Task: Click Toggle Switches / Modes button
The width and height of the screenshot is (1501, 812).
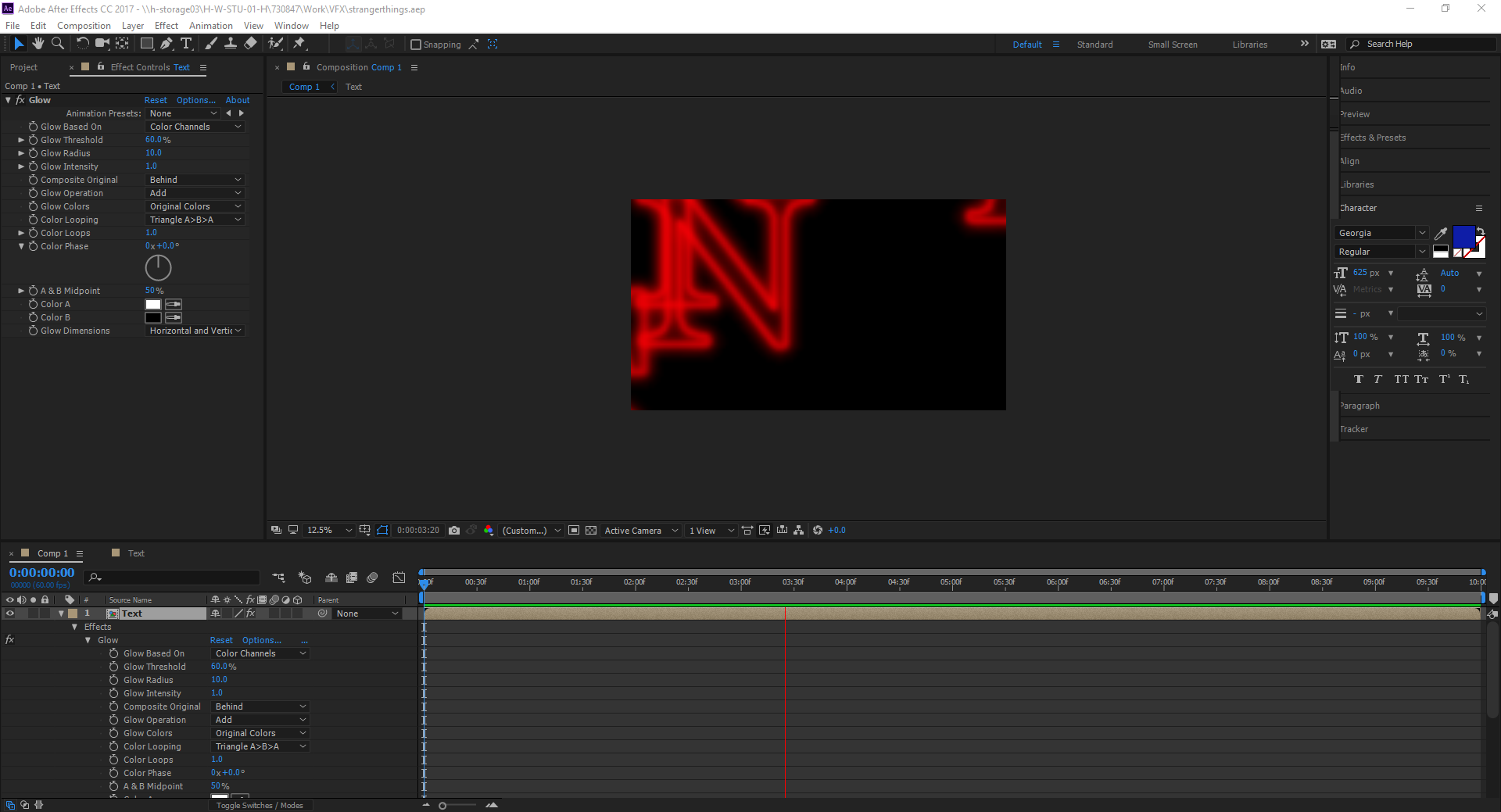Action: pyautogui.click(x=260, y=805)
